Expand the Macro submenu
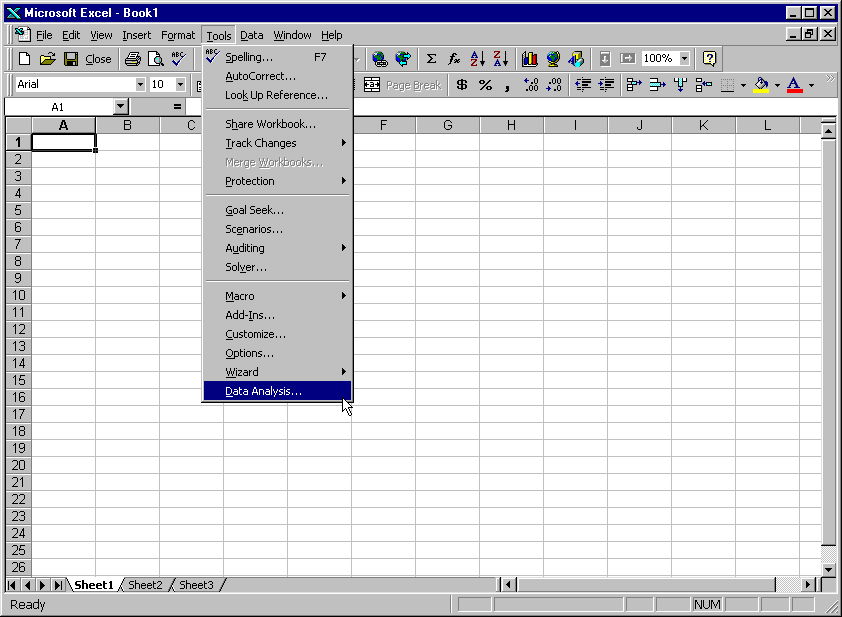This screenshot has height=617, width=842. pyautogui.click(x=278, y=296)
